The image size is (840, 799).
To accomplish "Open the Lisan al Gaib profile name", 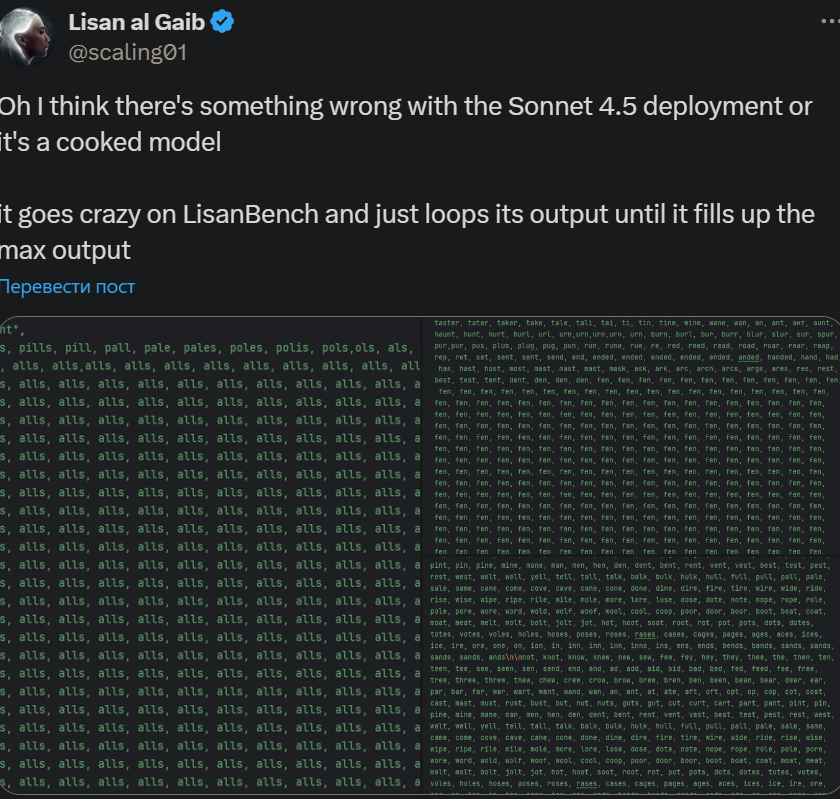I will (x=137, y=23).
